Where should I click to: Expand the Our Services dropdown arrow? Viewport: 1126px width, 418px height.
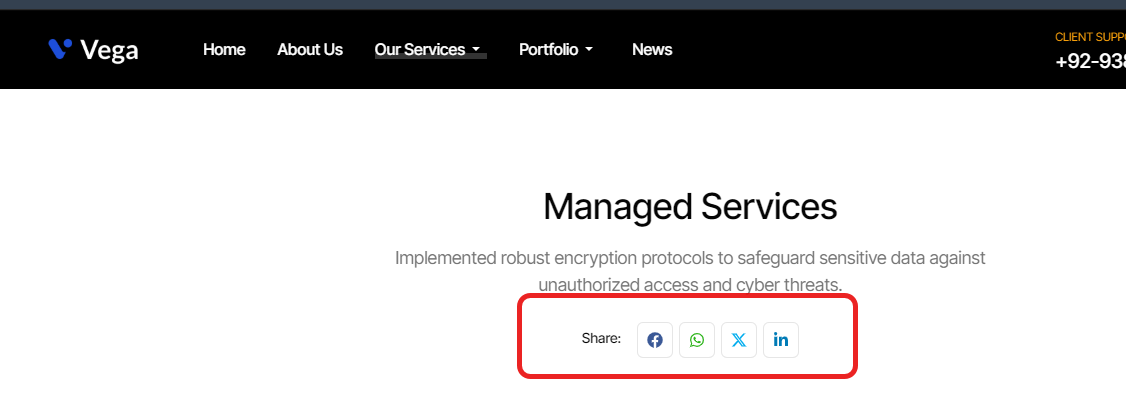pos(476,50)
